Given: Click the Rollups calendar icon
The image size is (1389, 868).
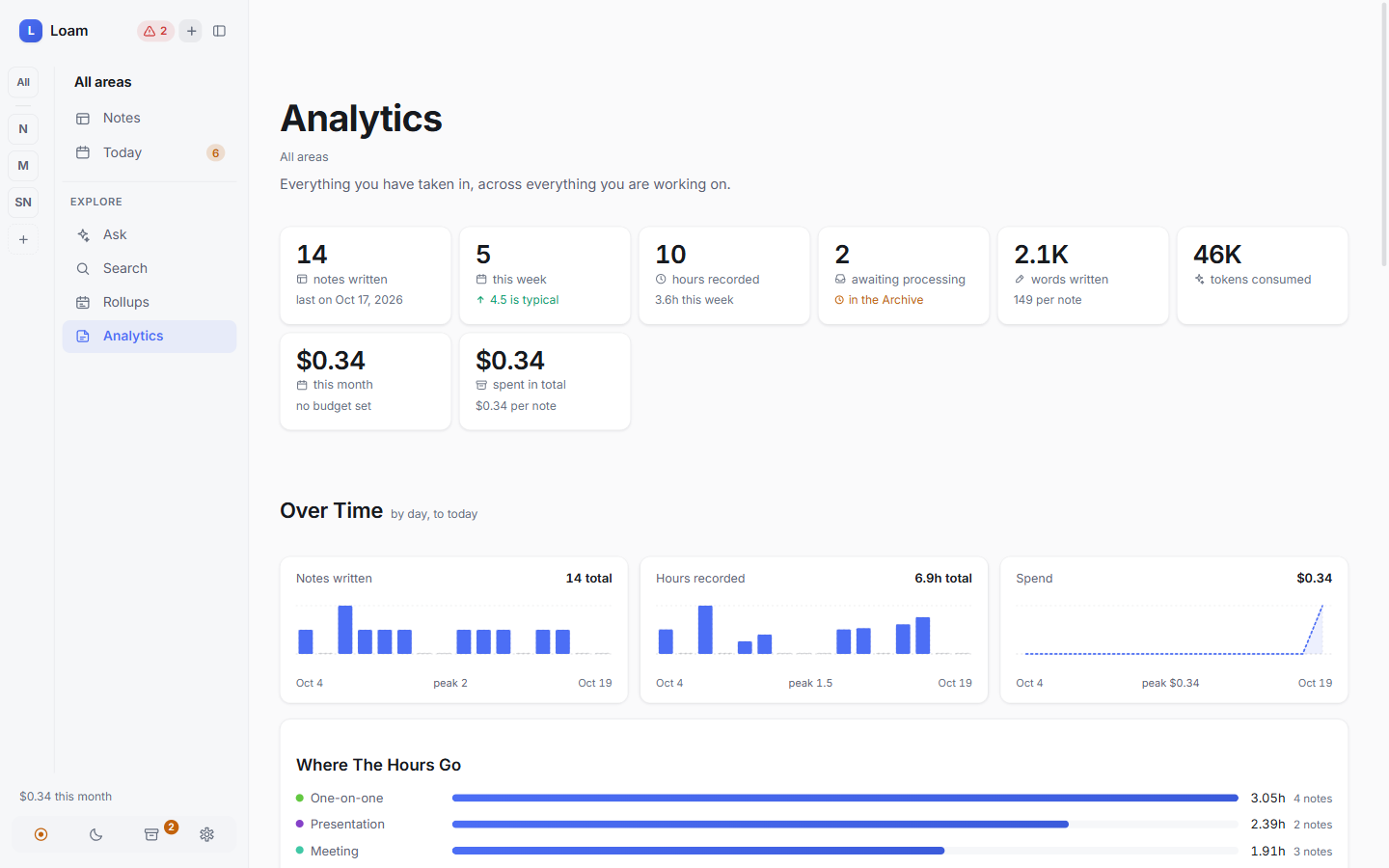Looking at the screenshot, I should point(83,302).
